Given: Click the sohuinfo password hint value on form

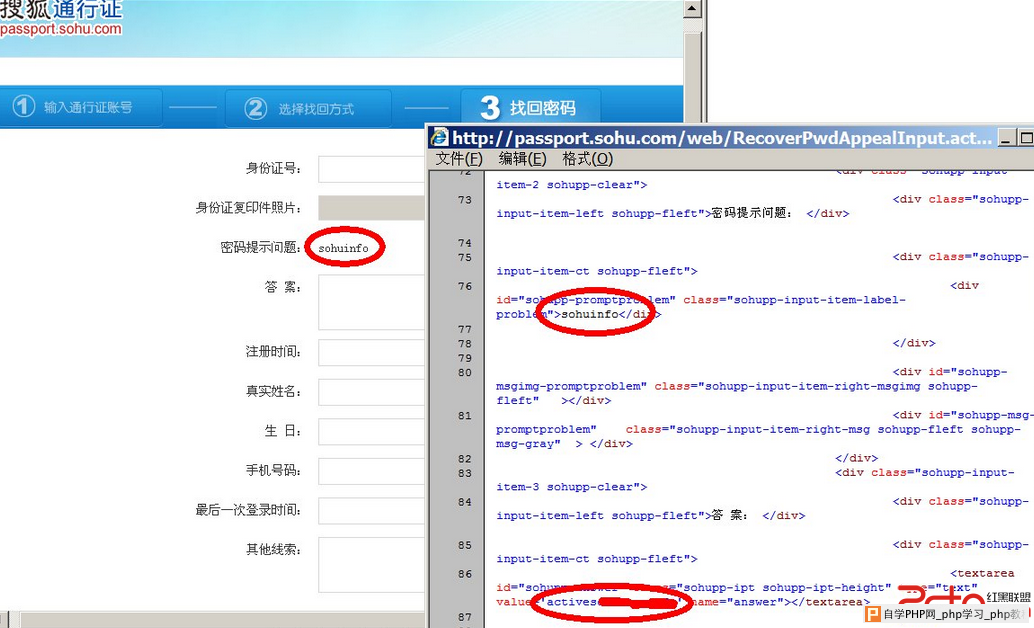Looking at the screenshot, I should (x=343, y=249).
